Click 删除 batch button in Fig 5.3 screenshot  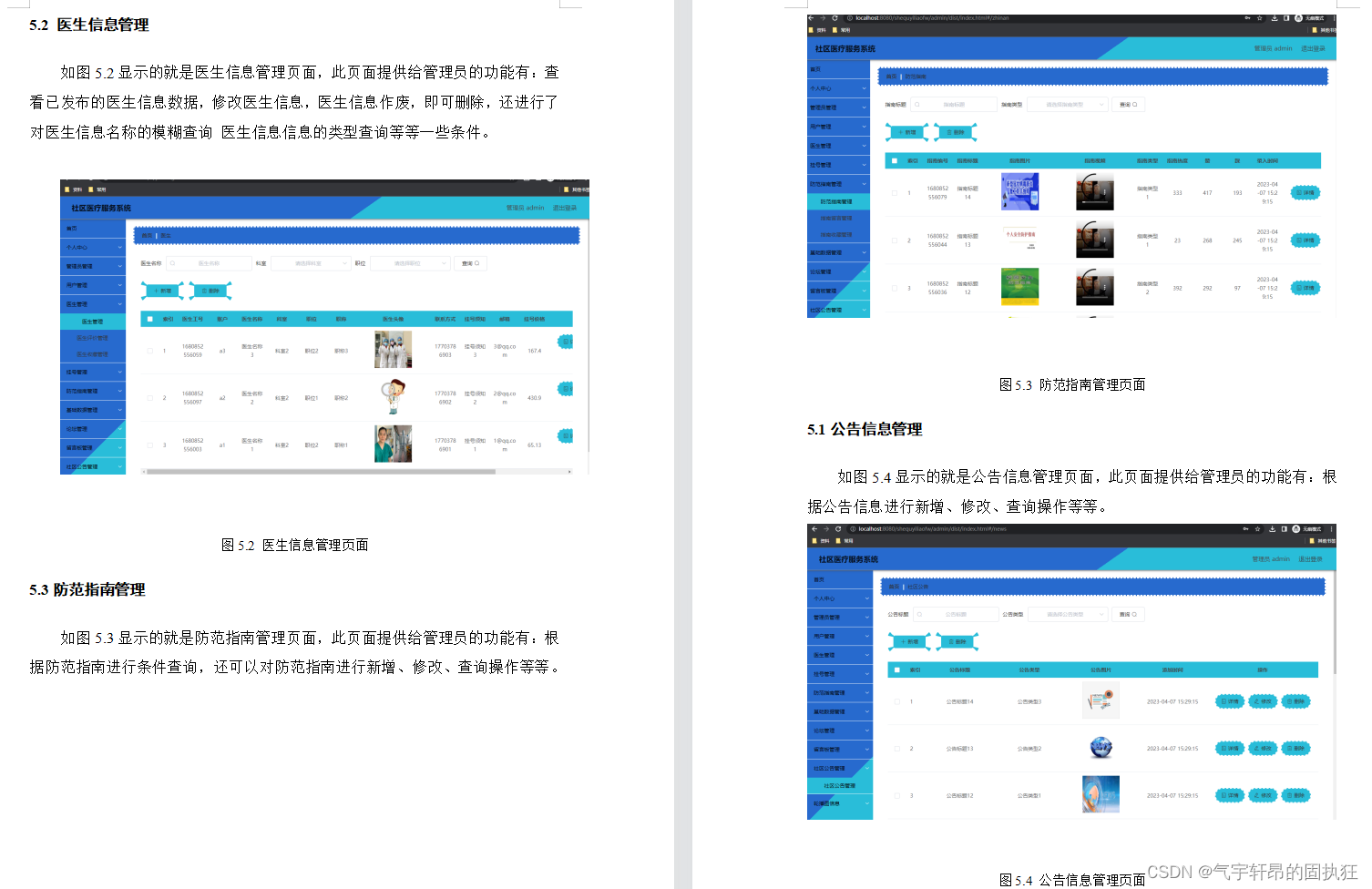tap(955, 132)
